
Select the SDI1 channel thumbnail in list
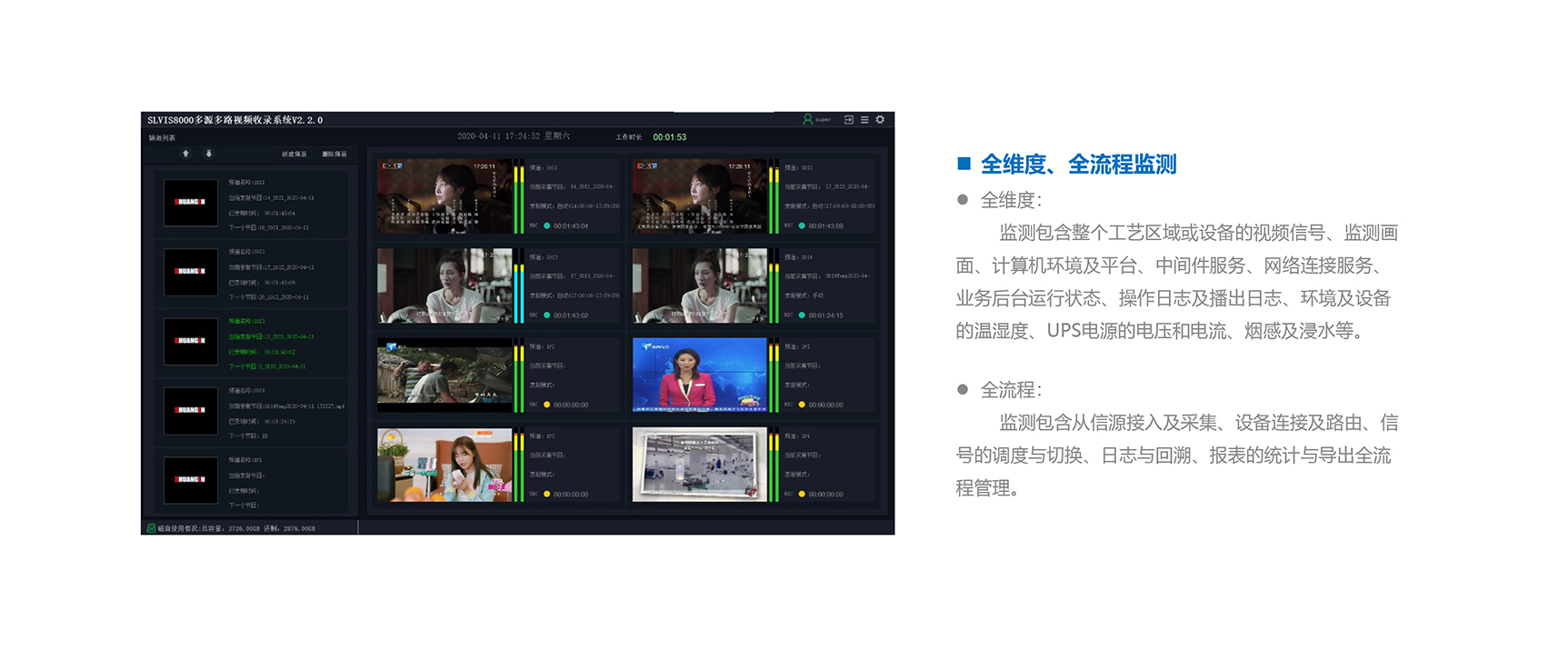pos(191,202)
